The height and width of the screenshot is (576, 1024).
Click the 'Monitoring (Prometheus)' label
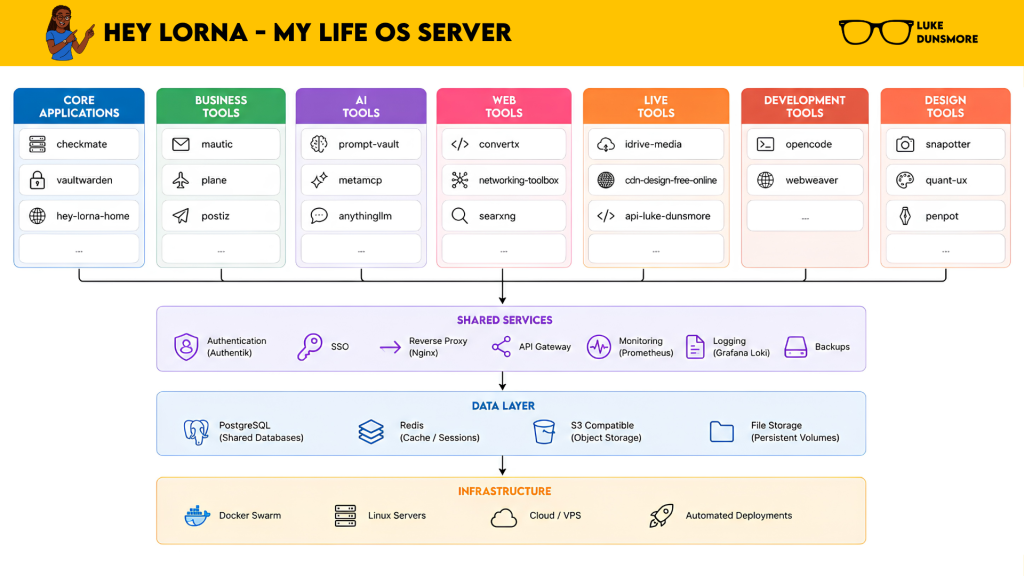coord(646,347)
